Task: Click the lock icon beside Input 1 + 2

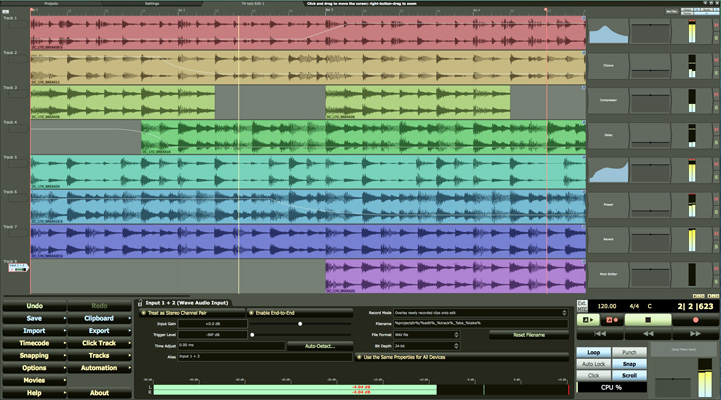Action: click(140, 303)
